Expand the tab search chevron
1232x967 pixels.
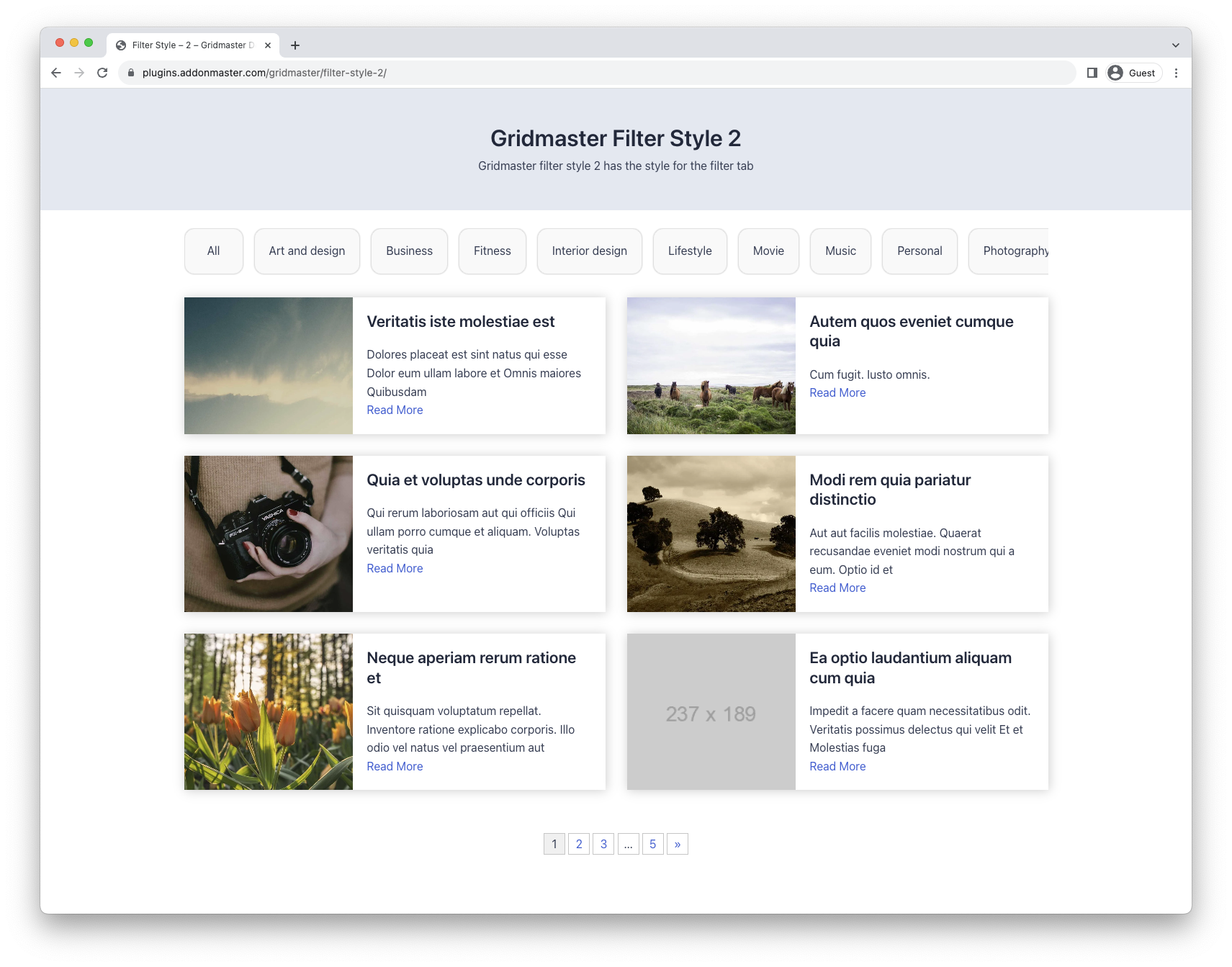[x=1175, y=45]
